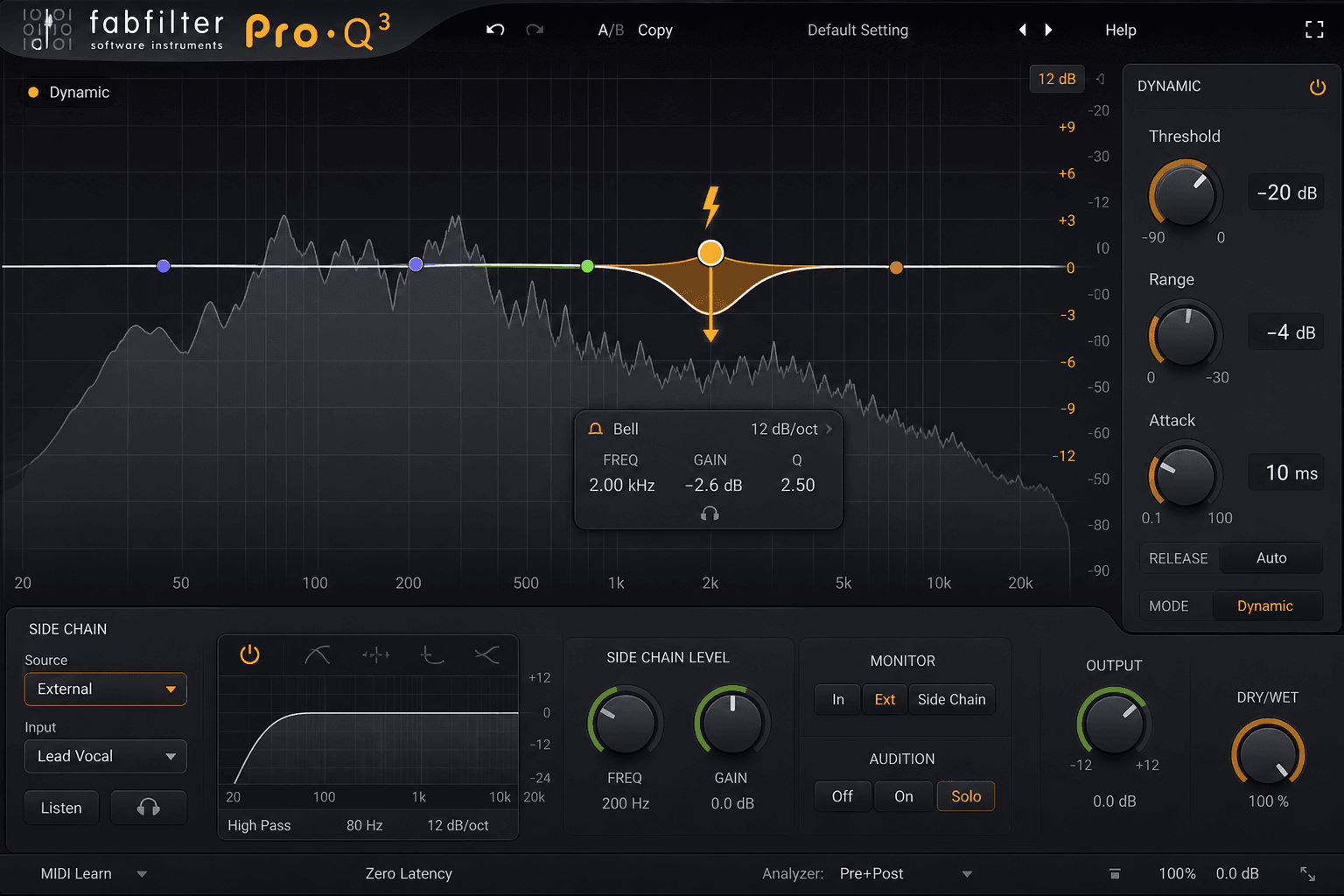Click the bell shape icon in band popup

[x=596, y=429]
